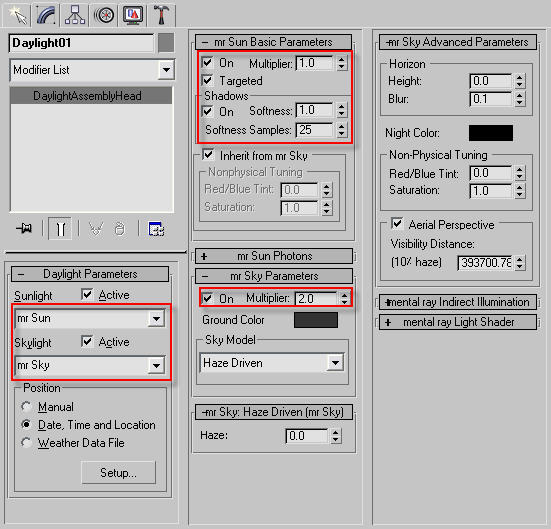Click Horizon Height spinner arrows
Viewport: 551px width, 529px height.
520,81
